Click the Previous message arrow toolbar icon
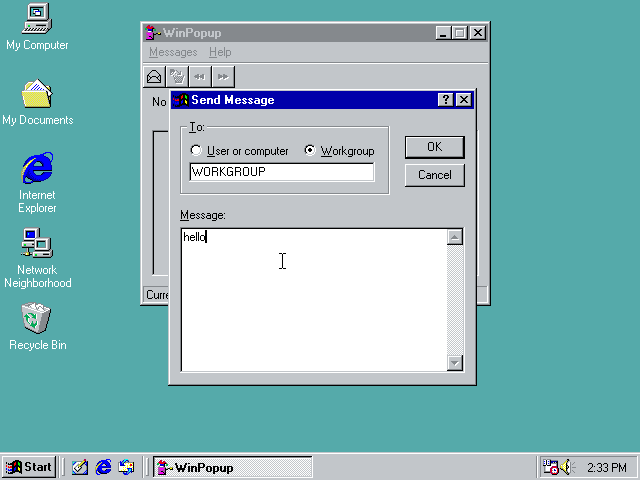 [x=200, y=77]
